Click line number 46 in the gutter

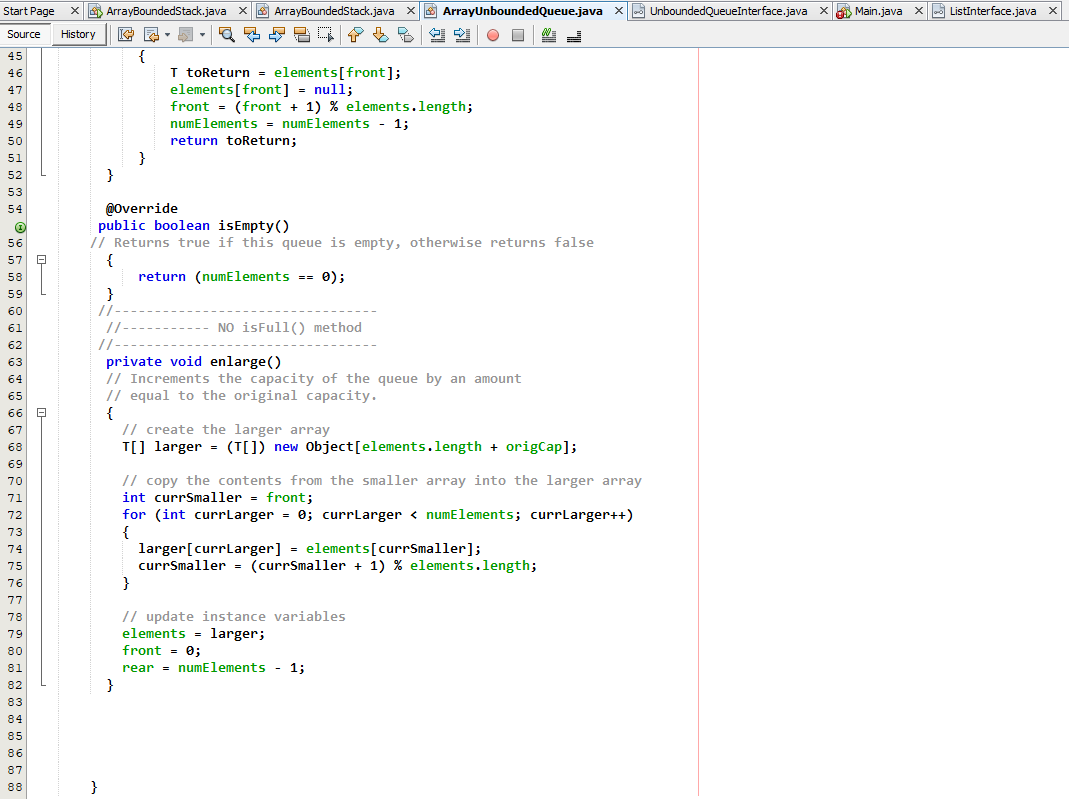click(15, 73)
